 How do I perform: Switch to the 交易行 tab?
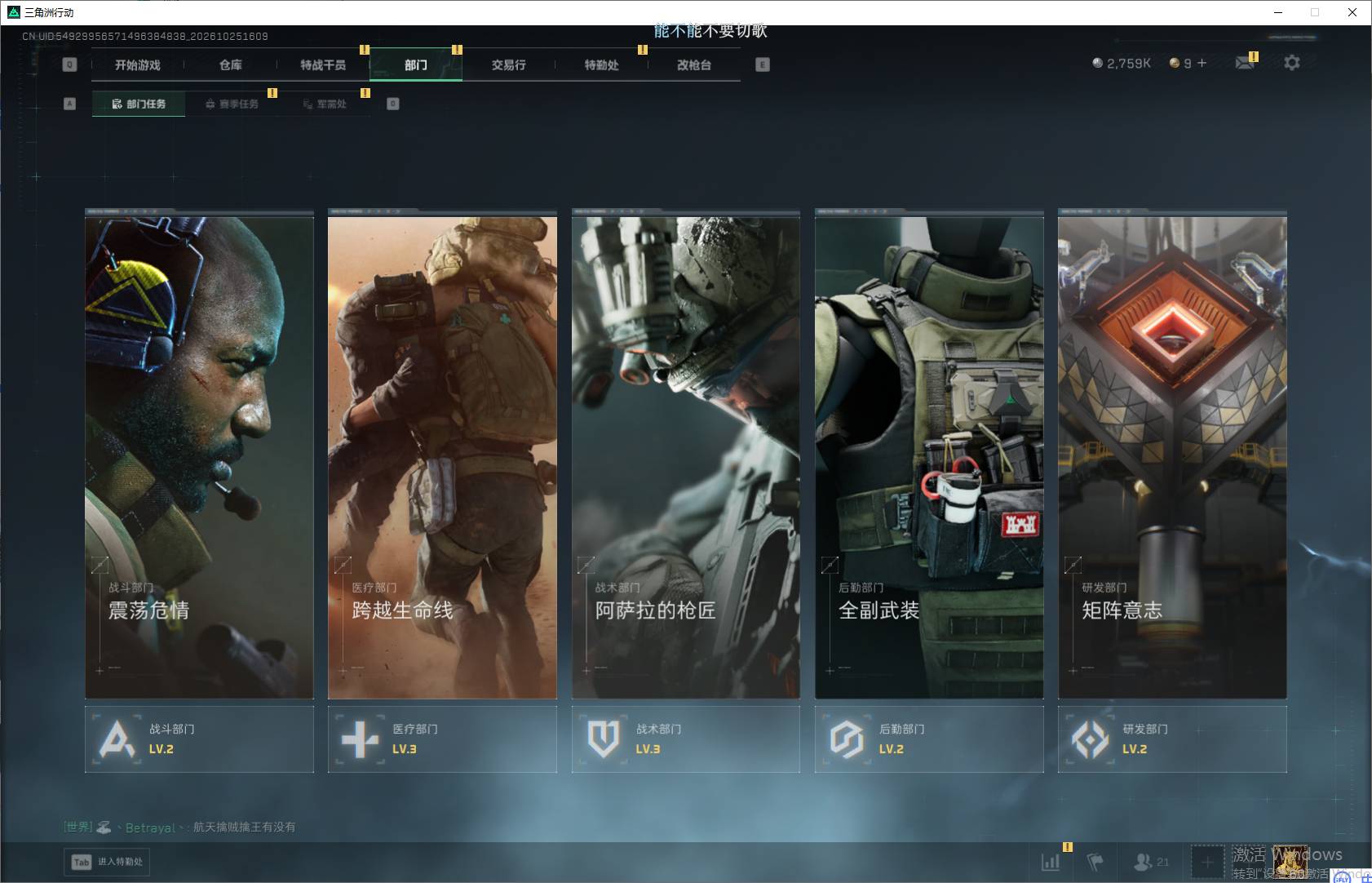coord(509,65)
